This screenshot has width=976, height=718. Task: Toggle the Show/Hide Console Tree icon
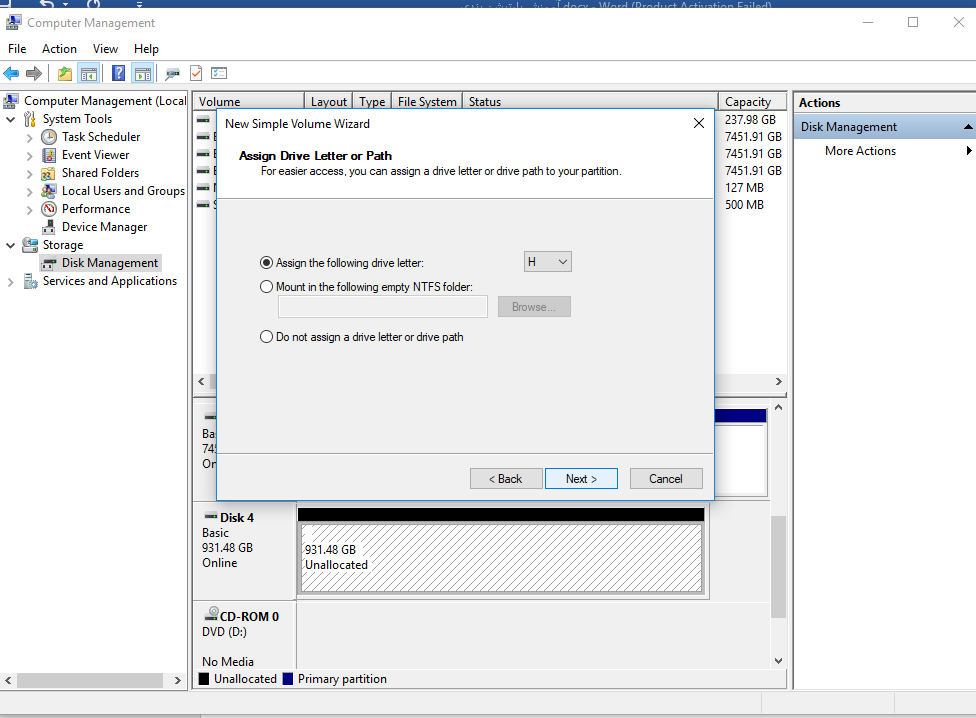coord(89,73)
